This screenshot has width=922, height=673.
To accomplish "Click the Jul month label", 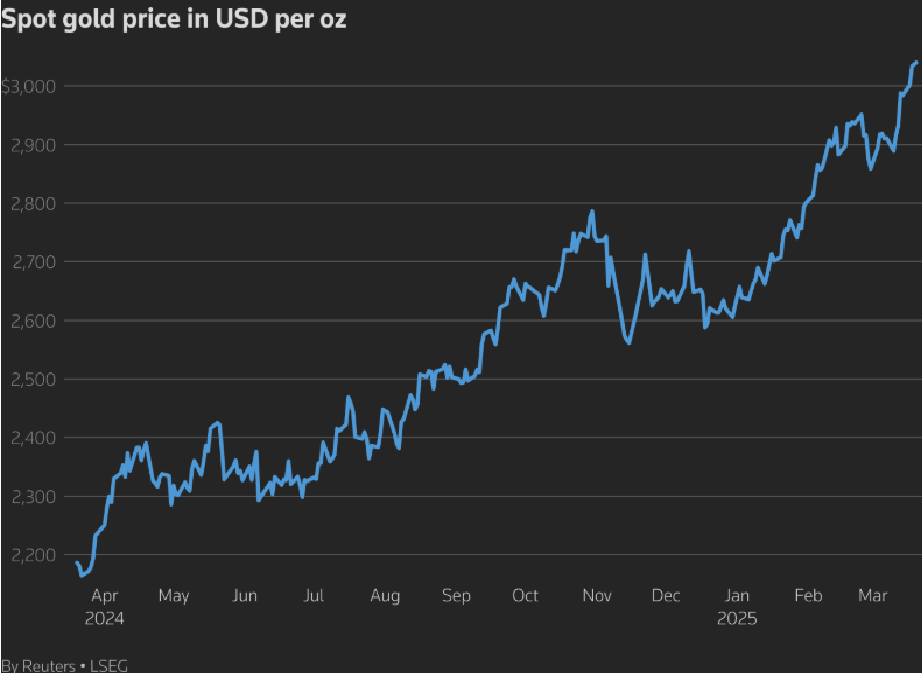I will tap(313, 596).
